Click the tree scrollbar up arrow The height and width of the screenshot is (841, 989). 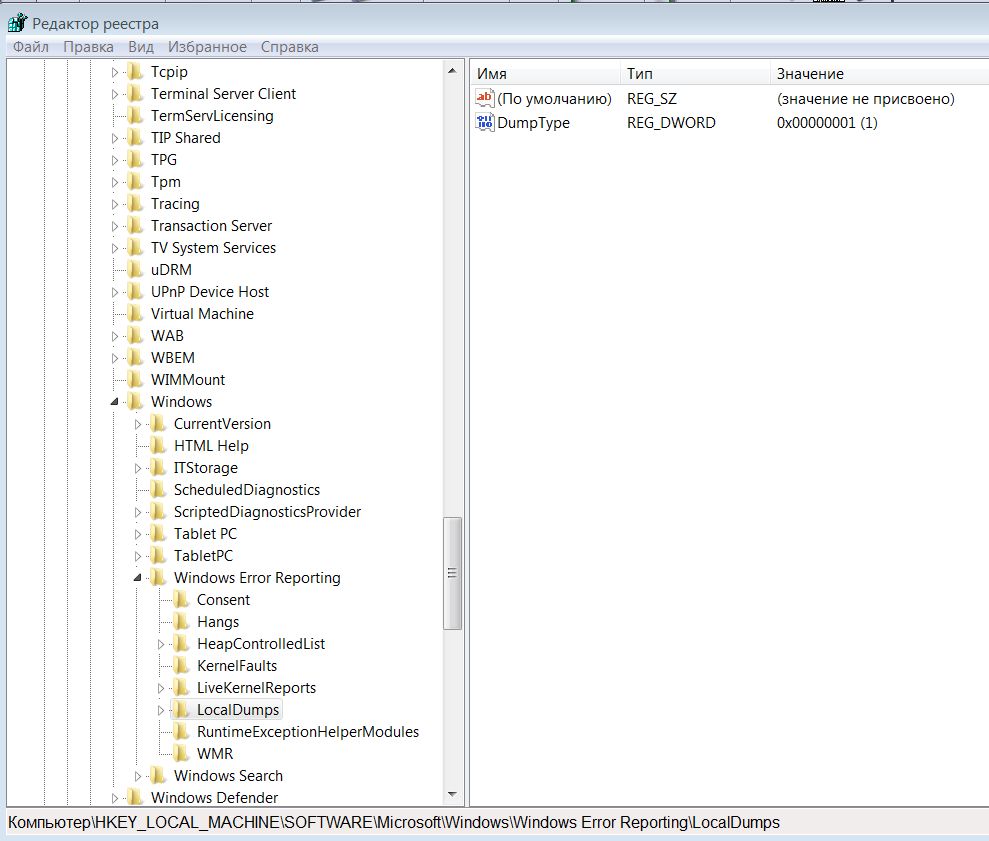click(452, 71)
